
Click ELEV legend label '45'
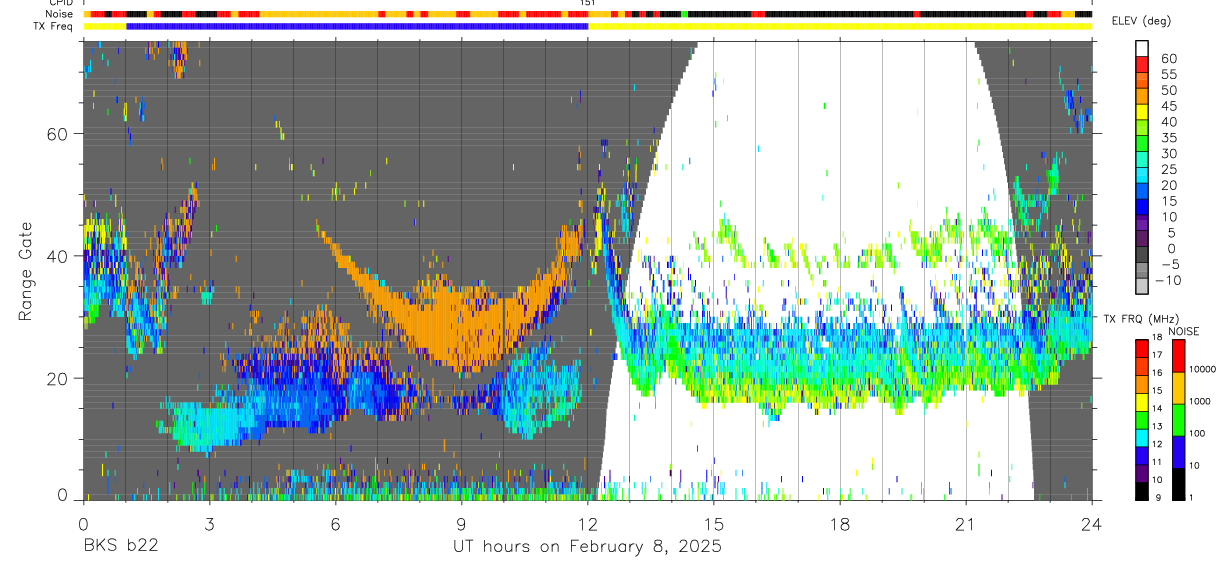tap(1169, 106)
